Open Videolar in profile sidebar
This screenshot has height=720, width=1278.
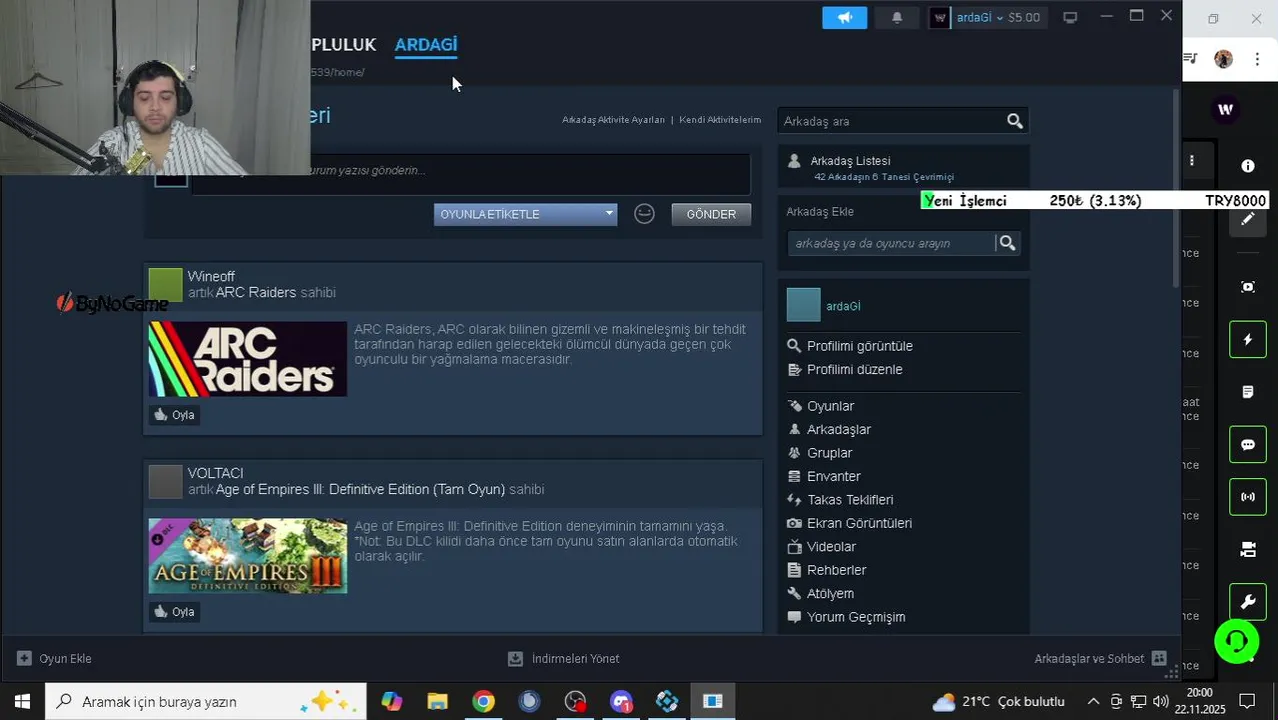(831, 548)
